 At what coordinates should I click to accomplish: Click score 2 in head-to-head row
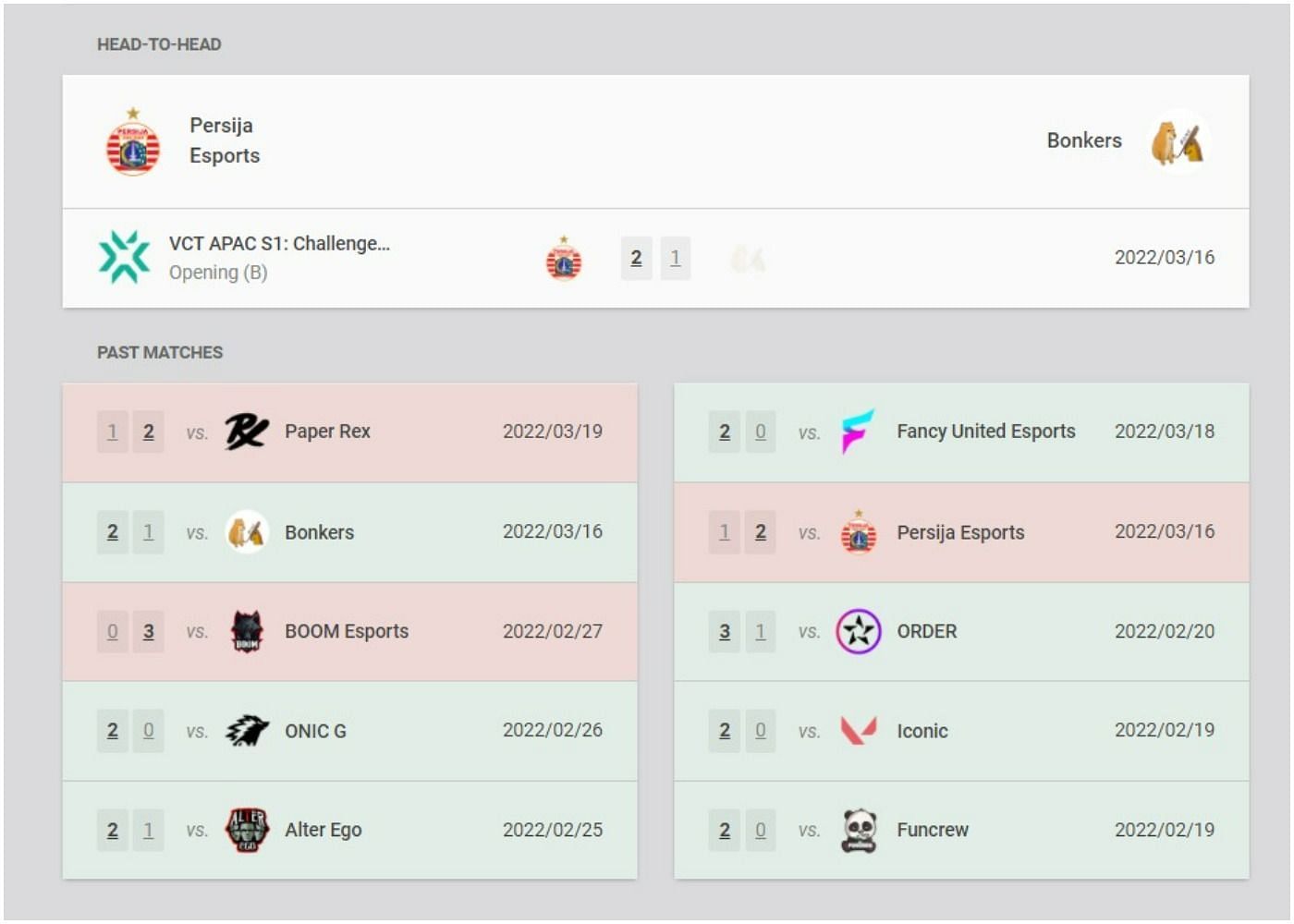tap(636, 258)
